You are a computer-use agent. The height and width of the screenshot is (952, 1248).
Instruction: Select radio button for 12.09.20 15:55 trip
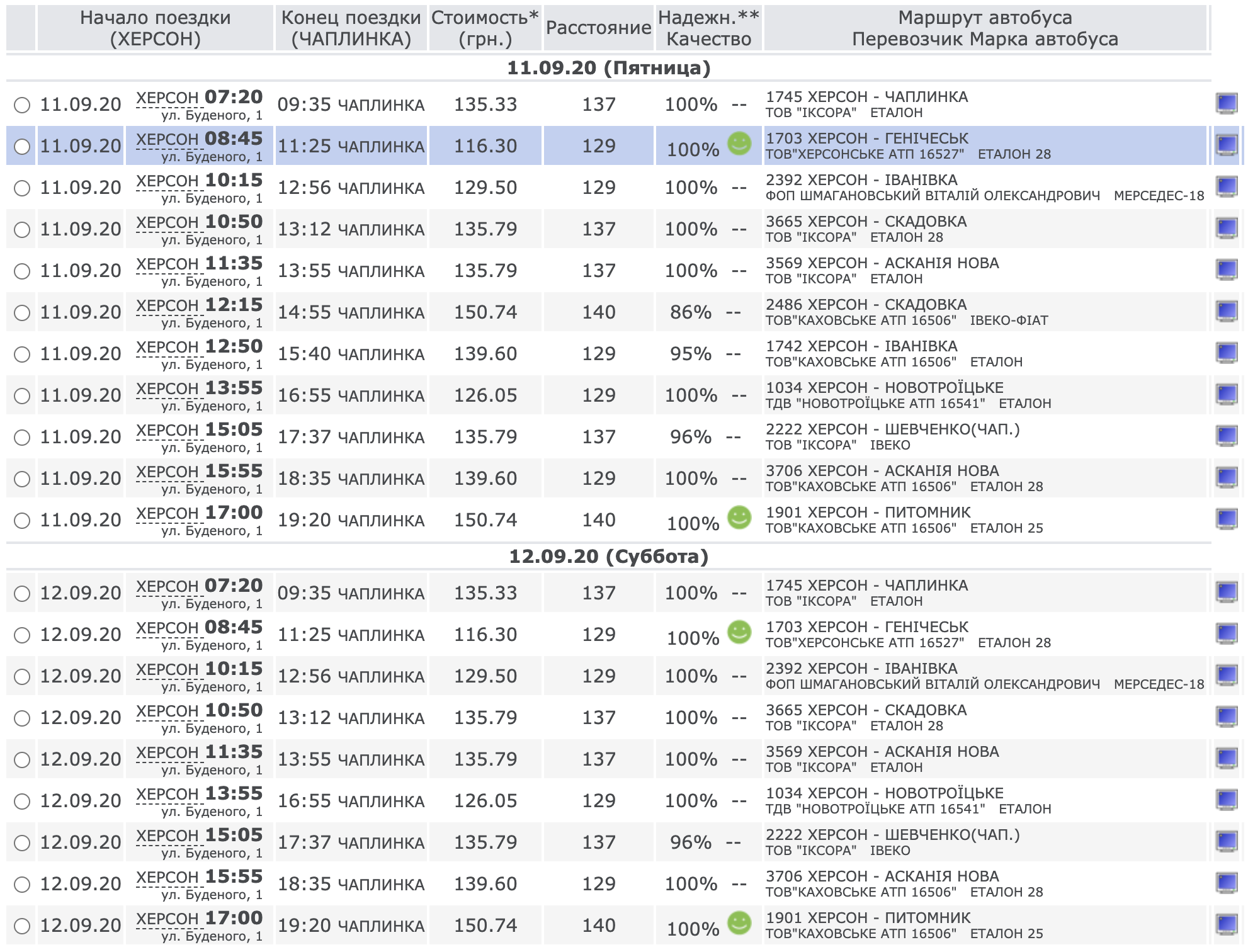pos(22,885)
